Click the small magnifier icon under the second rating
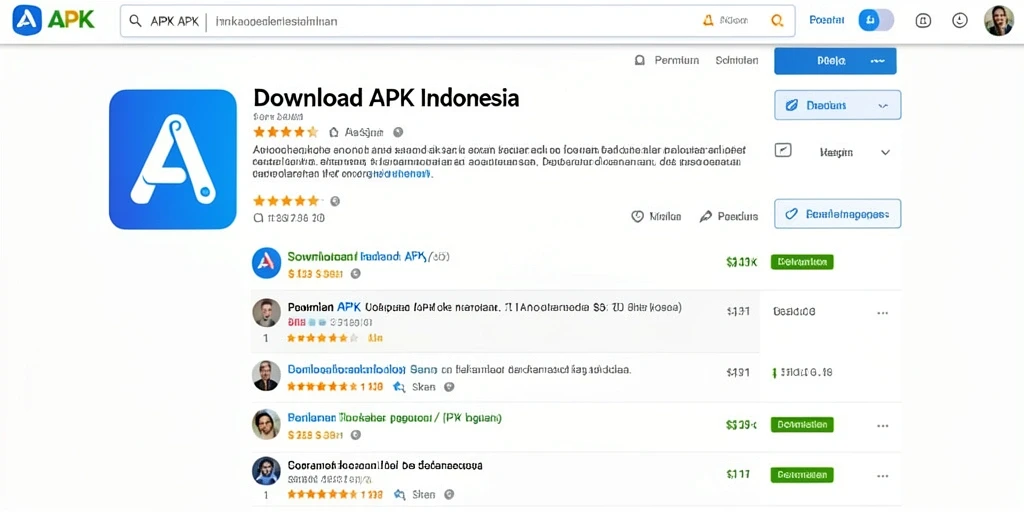Viewport: 1024px width, 512px height. click(x=258, y=218)
